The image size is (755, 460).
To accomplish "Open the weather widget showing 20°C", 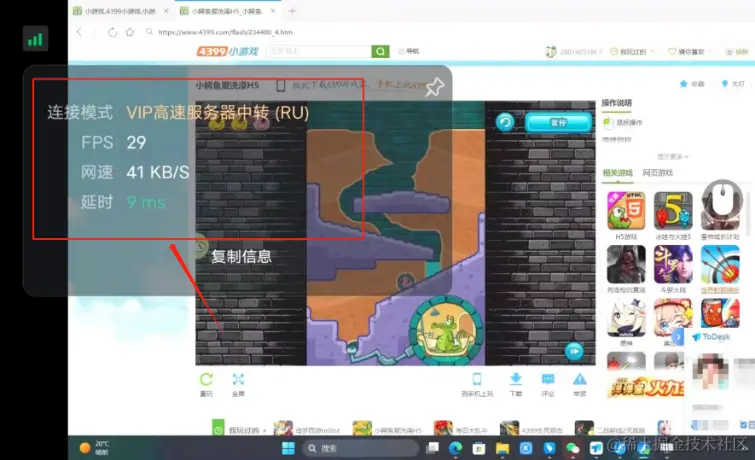I will 94,448.
